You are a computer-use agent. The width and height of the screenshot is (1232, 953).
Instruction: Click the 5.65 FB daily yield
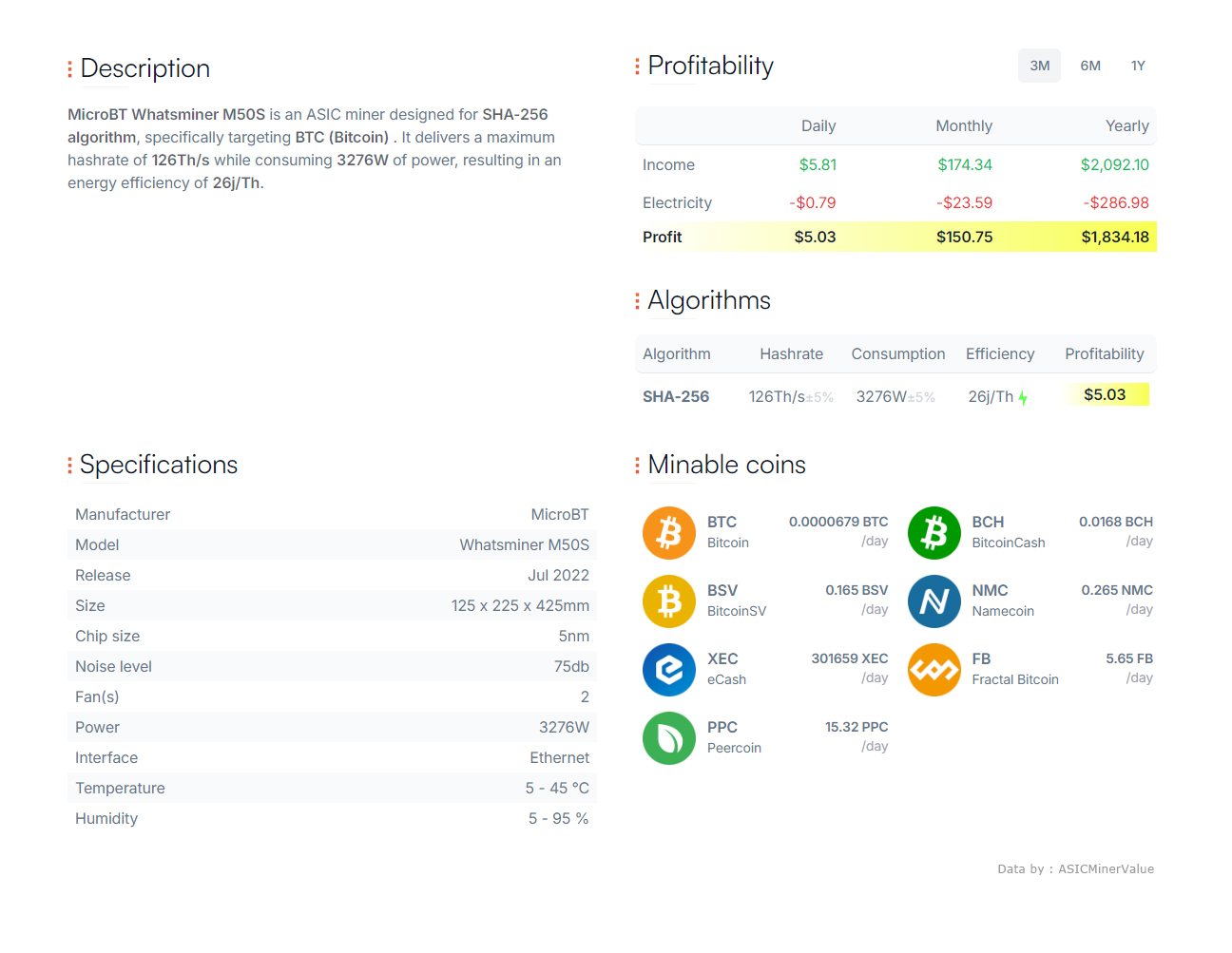click(x=1129, y=658)
